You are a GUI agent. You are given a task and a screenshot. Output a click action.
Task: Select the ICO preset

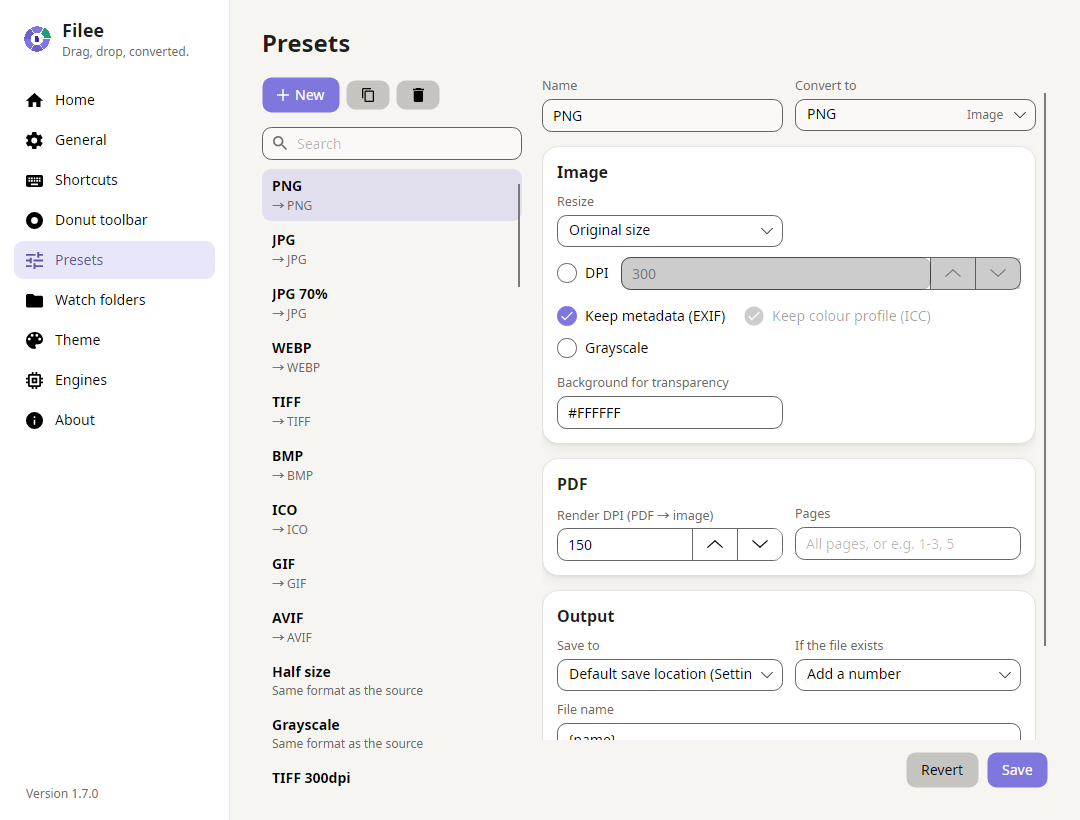coord(391,519)
